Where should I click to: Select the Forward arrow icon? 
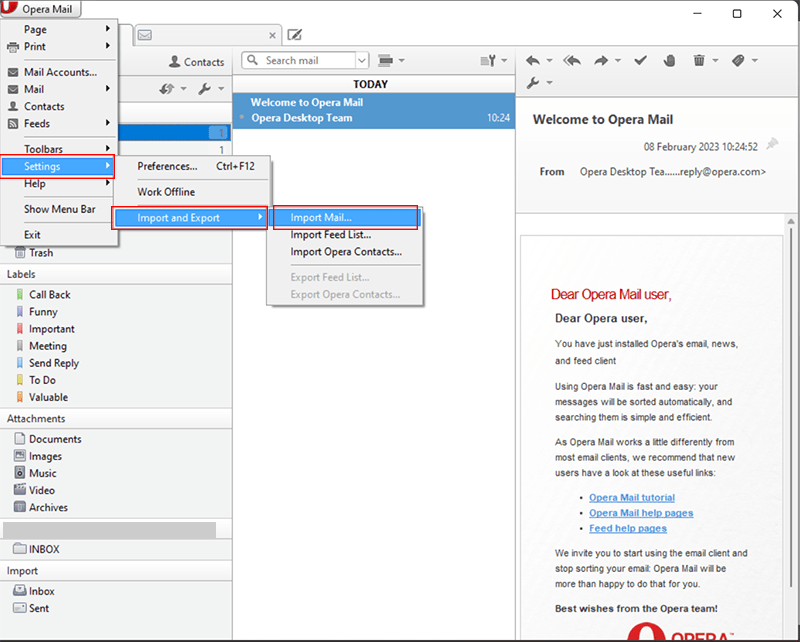point(603,60)
